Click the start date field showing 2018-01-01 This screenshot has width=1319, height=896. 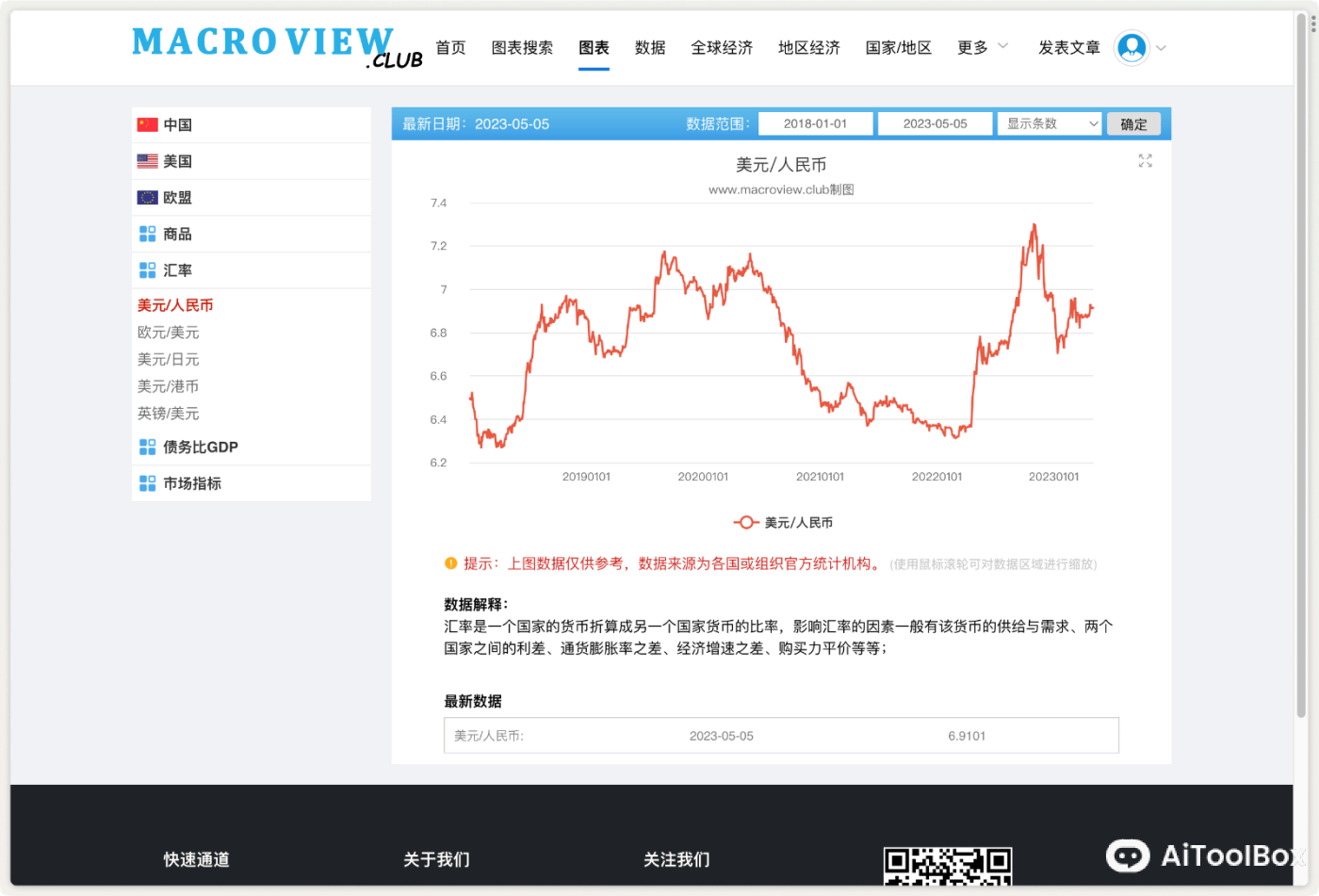coord(815,122)
